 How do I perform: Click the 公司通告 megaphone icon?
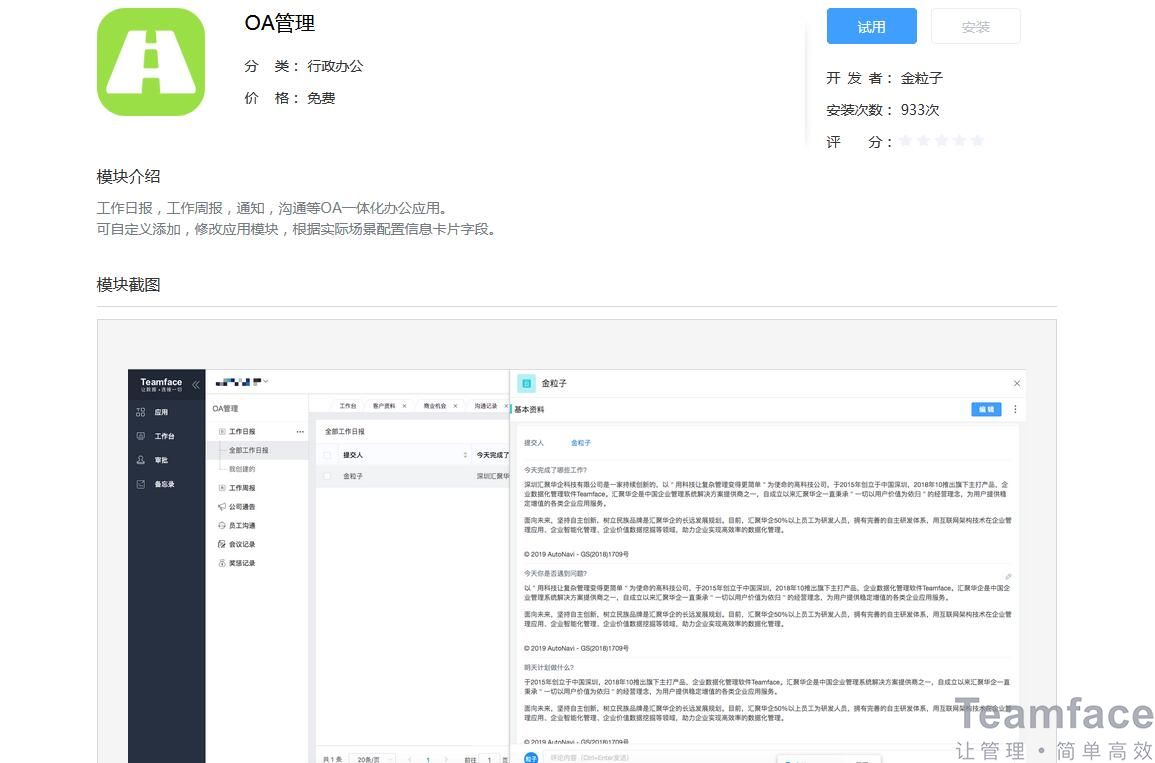click(221, 506)
